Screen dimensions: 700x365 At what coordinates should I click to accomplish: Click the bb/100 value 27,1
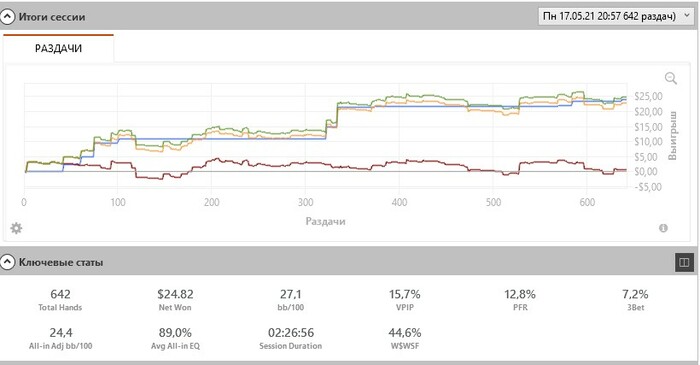click(291, 294)
